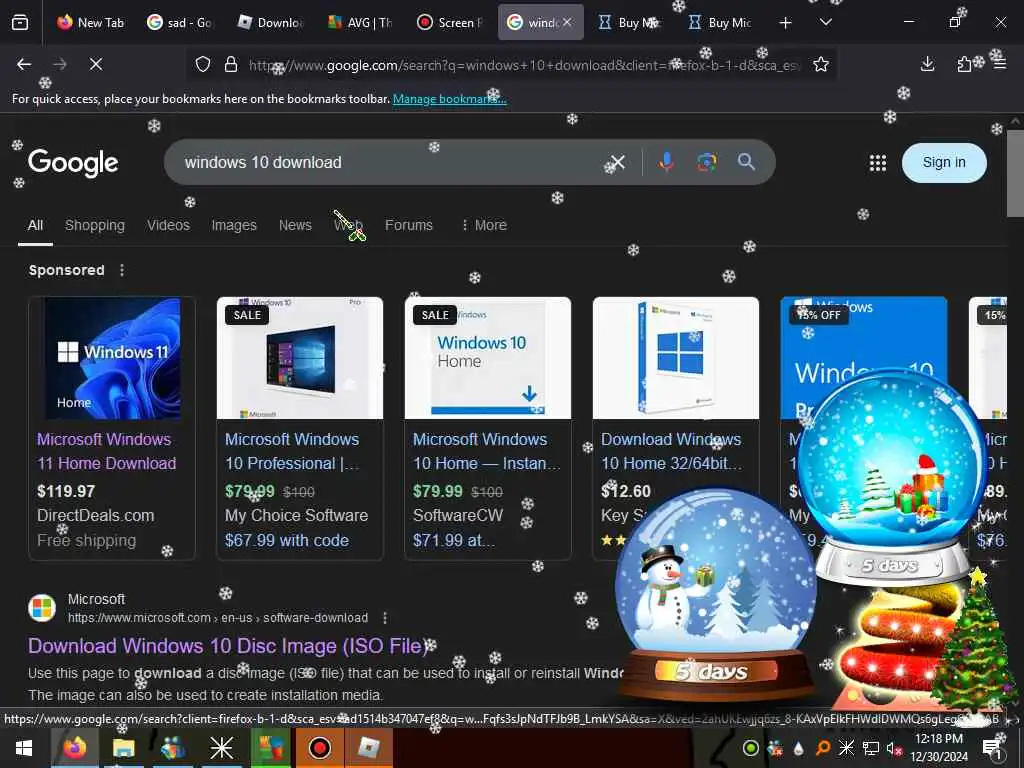Viewport: 1024px width, 768px height.
Task: Clear the Google search box text
Action: coord(618,162)
